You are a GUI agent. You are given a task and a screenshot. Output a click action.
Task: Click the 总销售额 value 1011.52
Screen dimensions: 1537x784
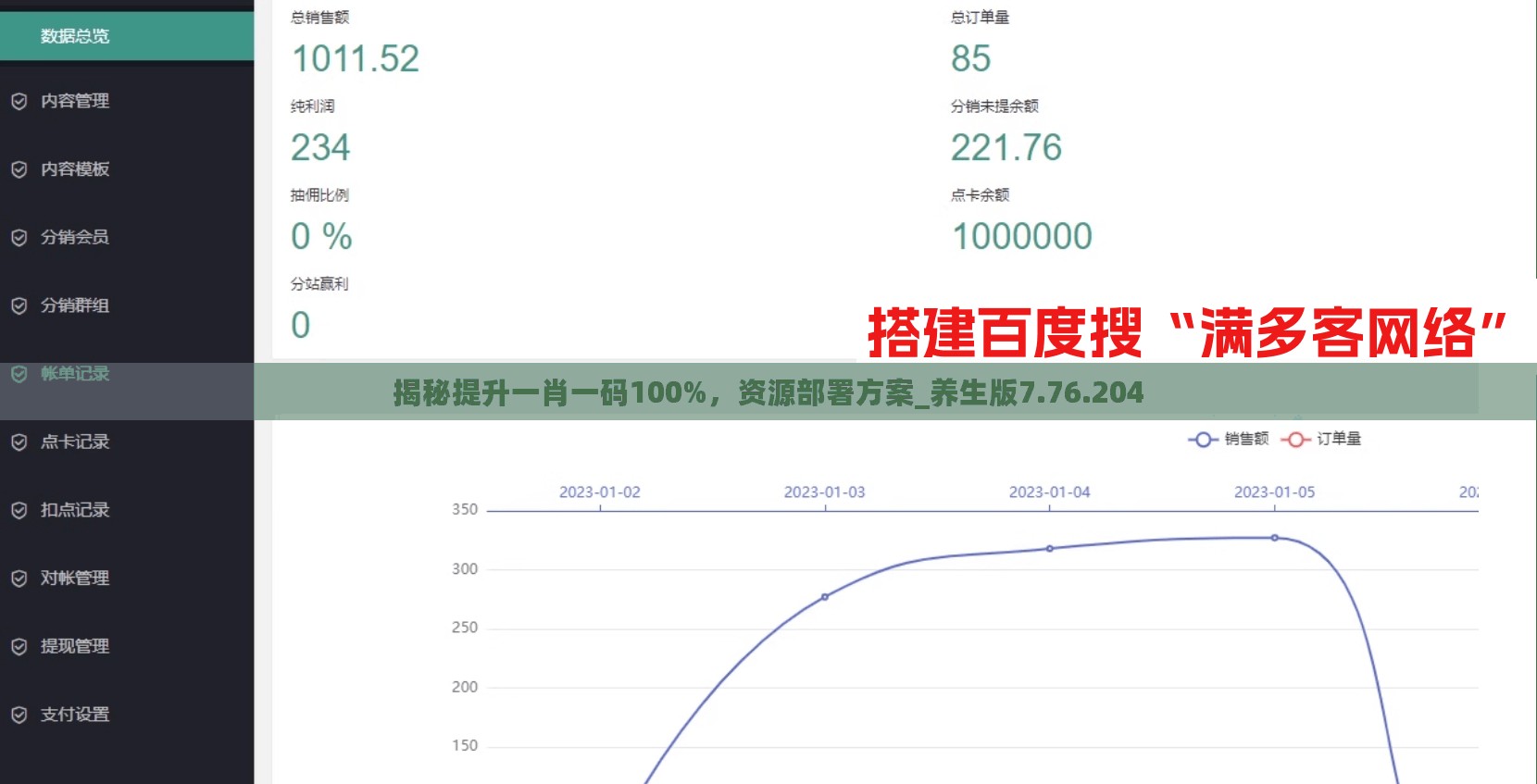point(356,59)
